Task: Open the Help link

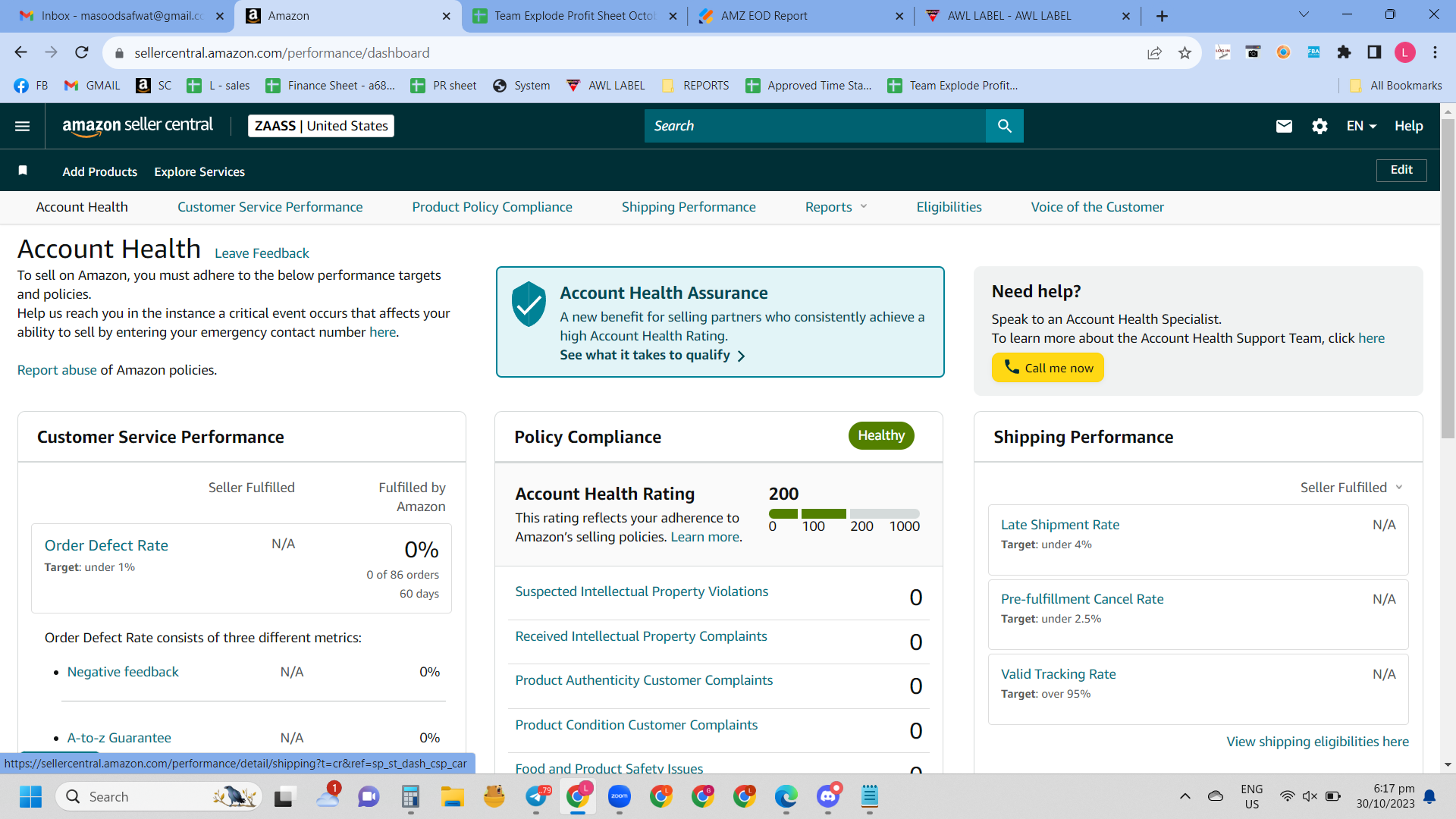Action: [x=1408, y=126]
